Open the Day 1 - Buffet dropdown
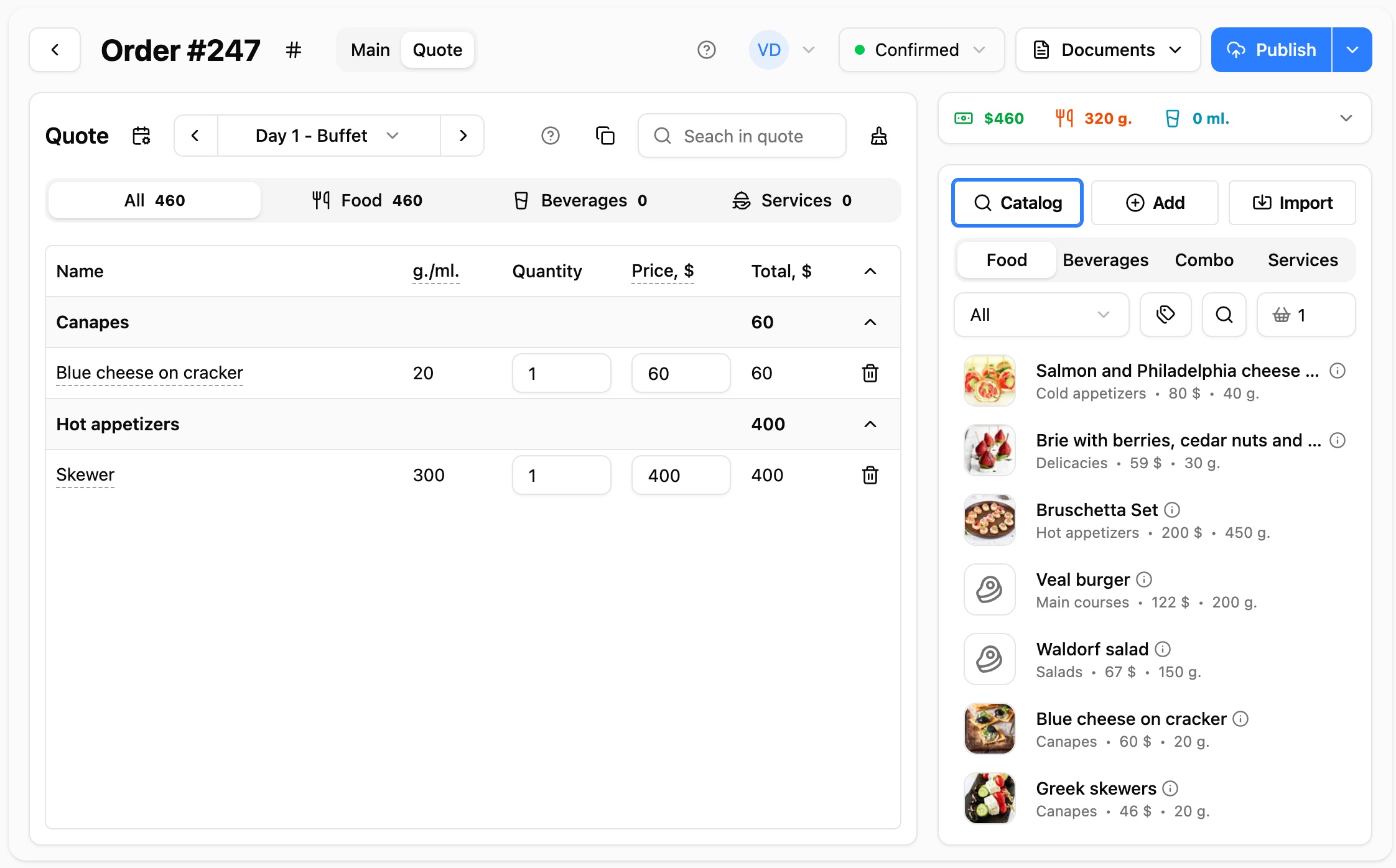 click(x=328, y=136)
